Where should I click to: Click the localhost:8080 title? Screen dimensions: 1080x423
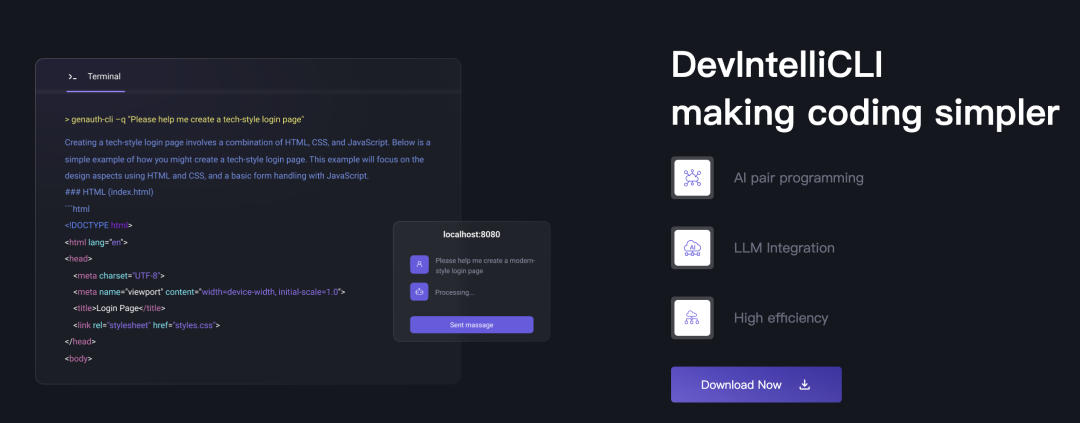(471, 234)
